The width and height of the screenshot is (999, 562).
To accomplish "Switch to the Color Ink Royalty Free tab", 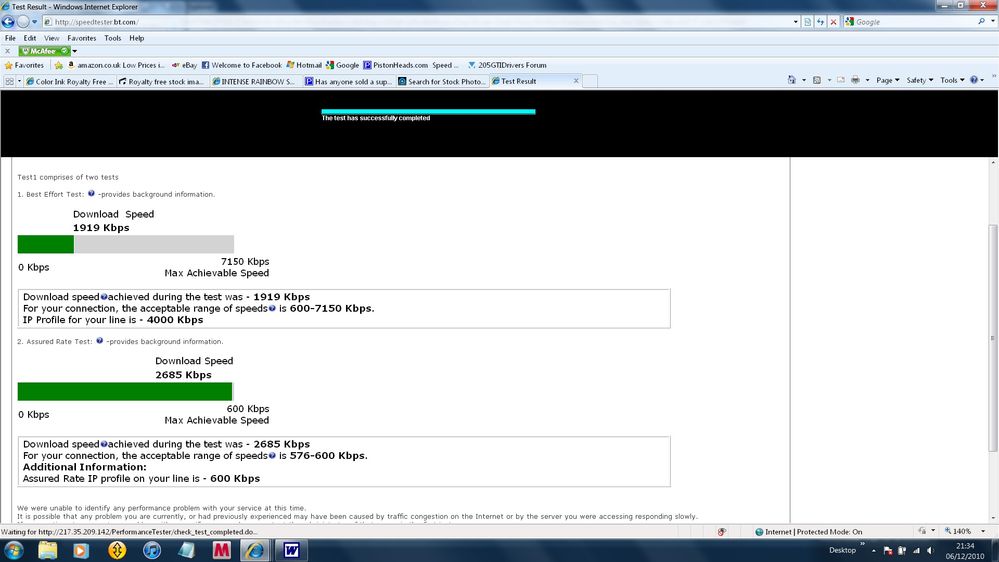I will [69, 82].
